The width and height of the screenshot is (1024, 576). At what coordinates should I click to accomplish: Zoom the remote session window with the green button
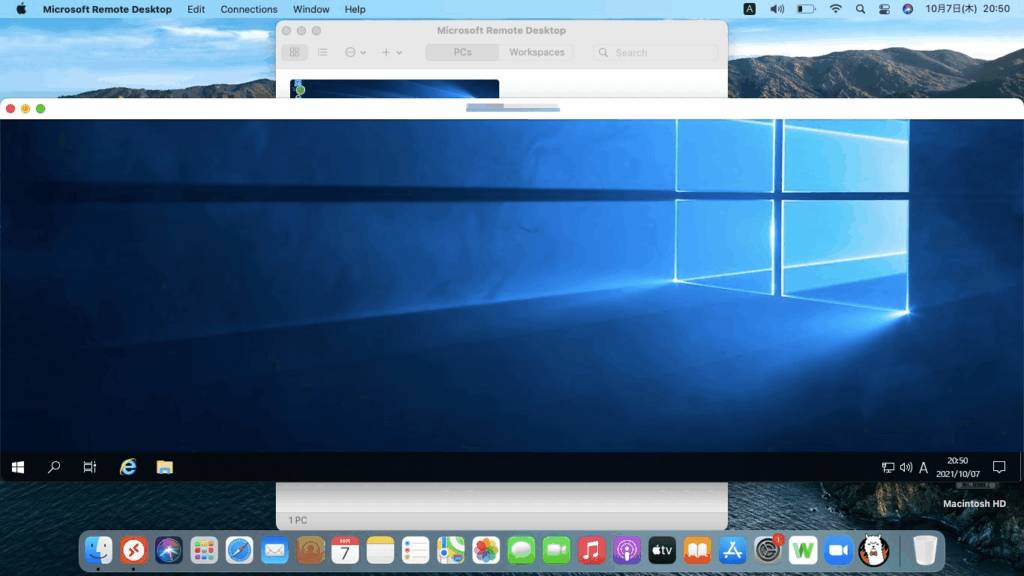point(40,108)
